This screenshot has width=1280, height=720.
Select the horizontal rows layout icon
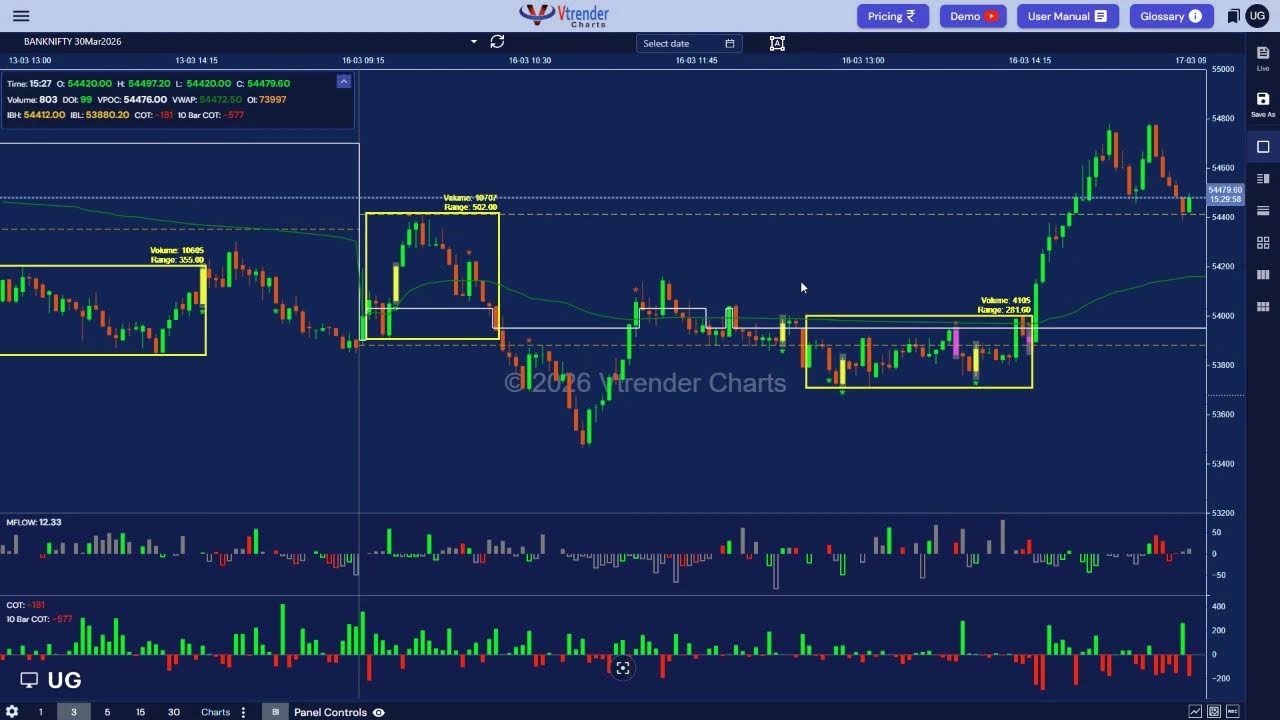[x=1263, y=211]
